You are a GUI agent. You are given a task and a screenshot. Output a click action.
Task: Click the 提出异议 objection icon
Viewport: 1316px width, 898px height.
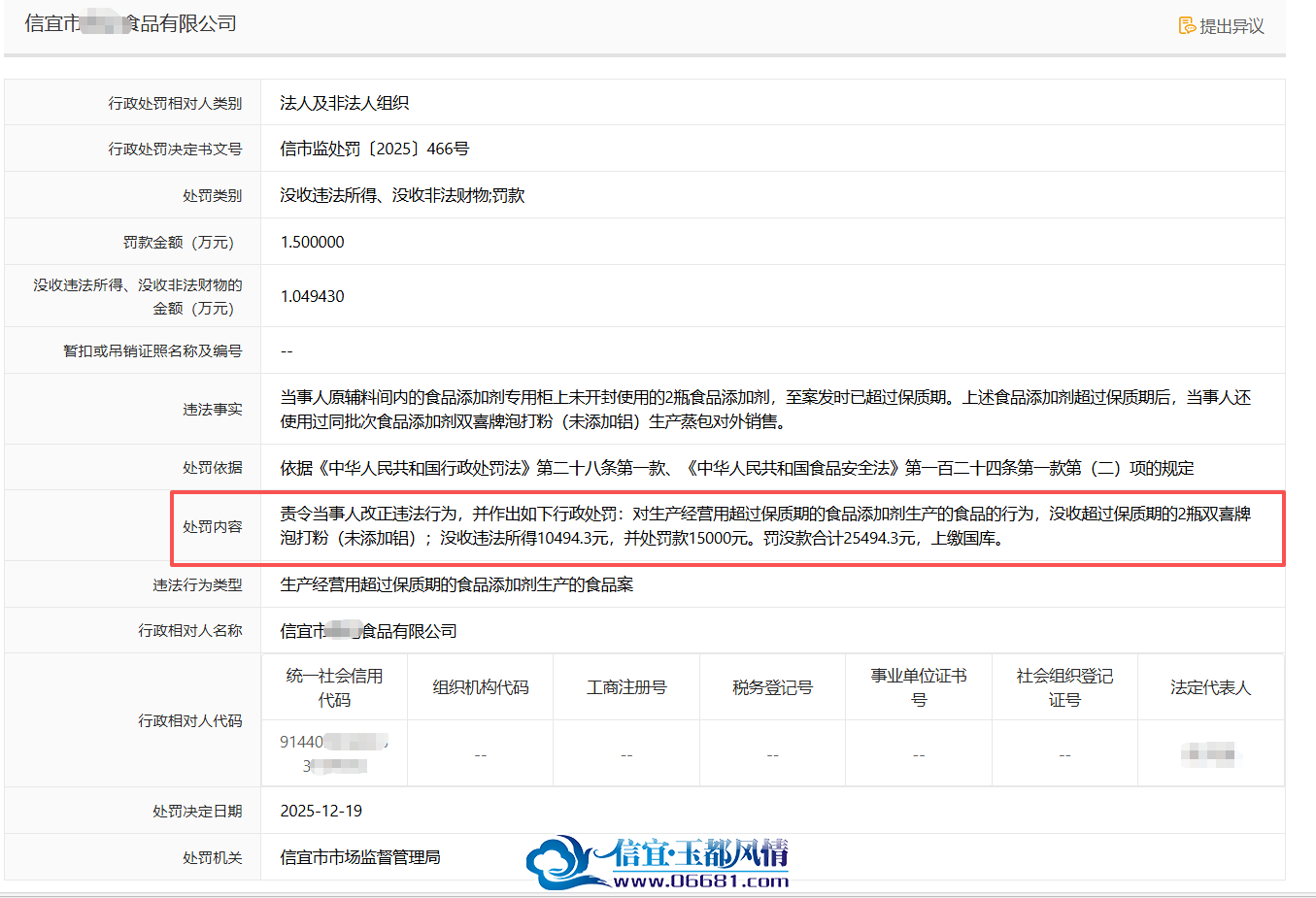point(1187,25)
